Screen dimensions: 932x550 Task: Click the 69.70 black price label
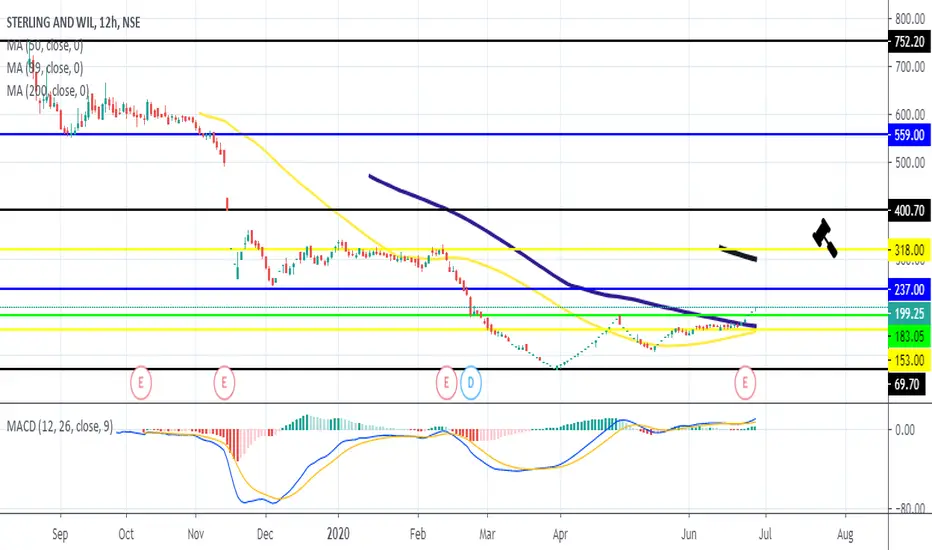point(907,384)
